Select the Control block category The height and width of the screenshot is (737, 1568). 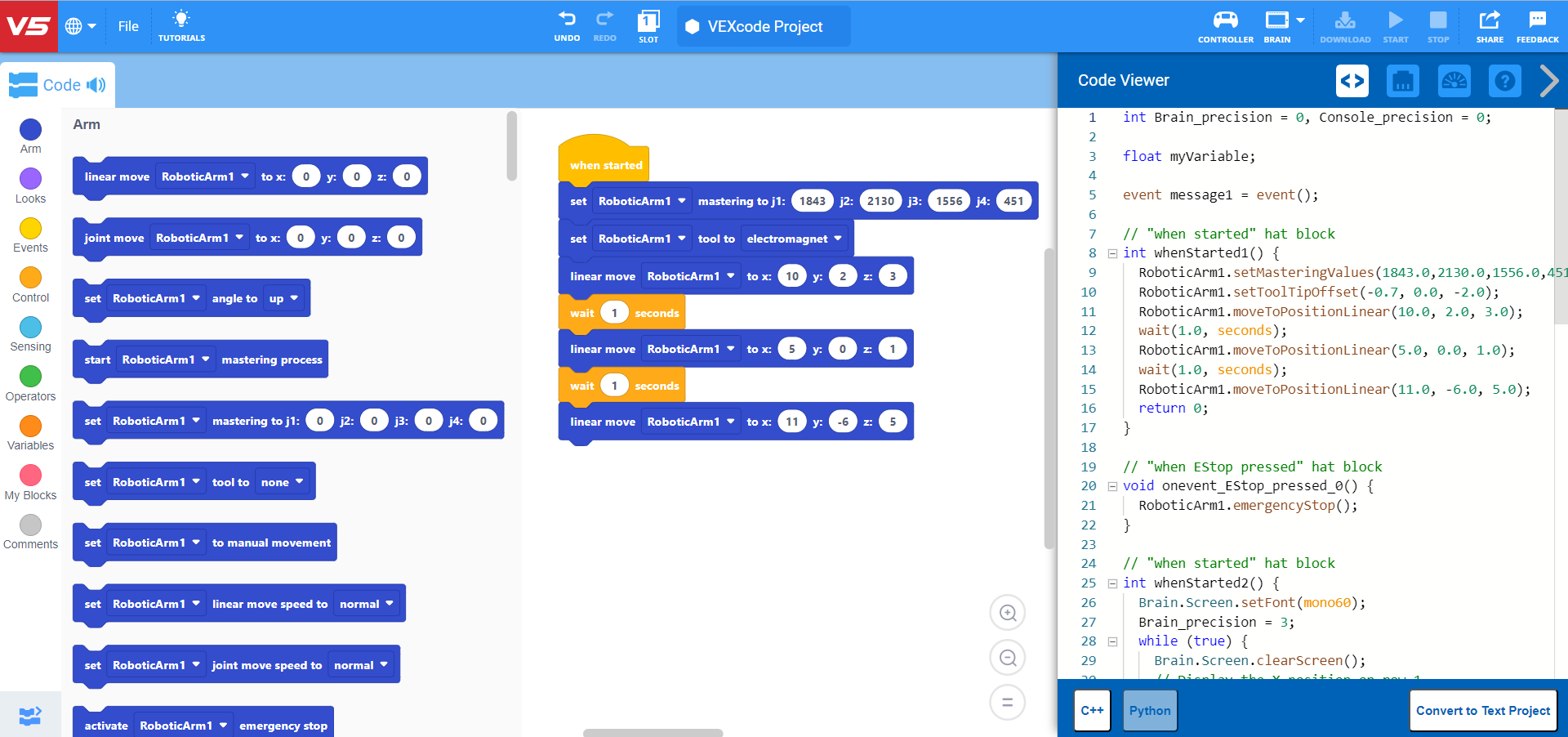30,284
